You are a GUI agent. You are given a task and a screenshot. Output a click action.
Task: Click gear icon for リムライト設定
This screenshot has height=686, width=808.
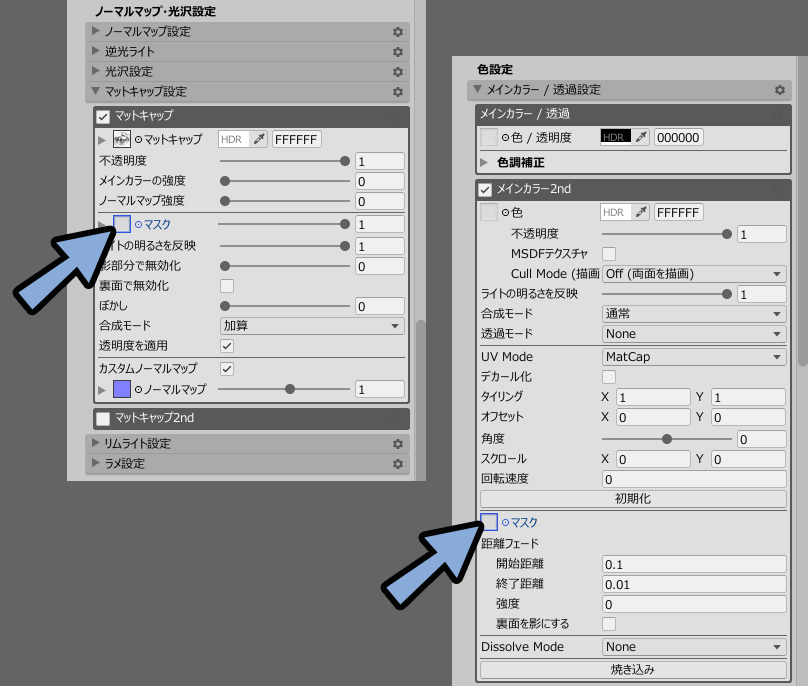click(x=397, y=444)
